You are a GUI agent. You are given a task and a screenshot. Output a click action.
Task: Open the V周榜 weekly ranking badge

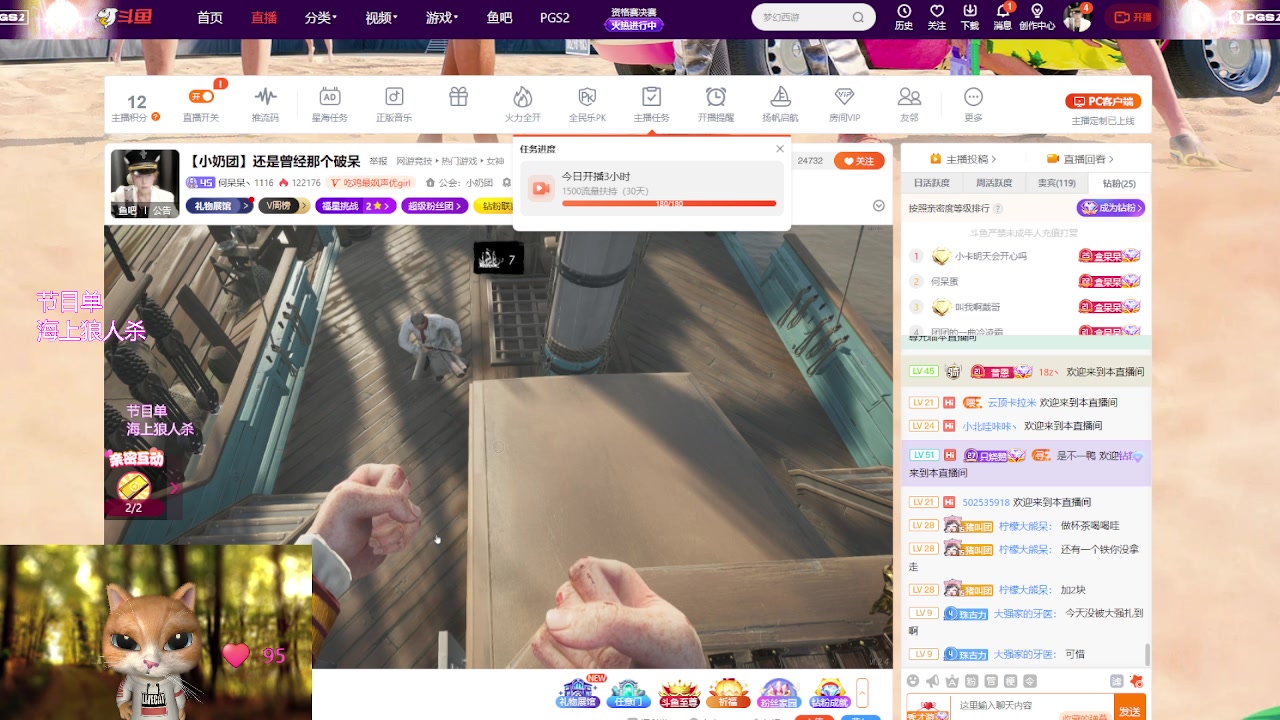283,206
